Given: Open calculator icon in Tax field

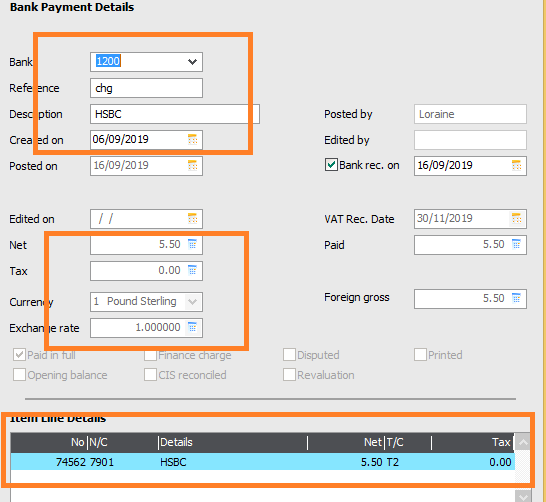Looking at the screenshot, I should tap(192, 270).
